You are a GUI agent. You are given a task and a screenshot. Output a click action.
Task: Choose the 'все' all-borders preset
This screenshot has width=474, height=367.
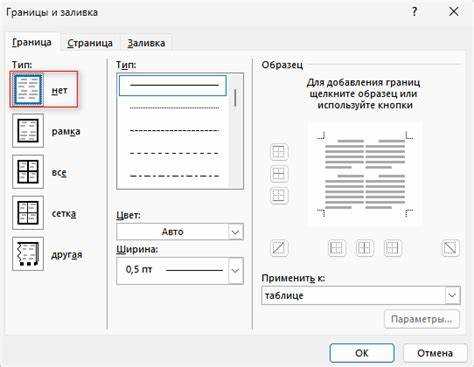click(x=28, y=172)
